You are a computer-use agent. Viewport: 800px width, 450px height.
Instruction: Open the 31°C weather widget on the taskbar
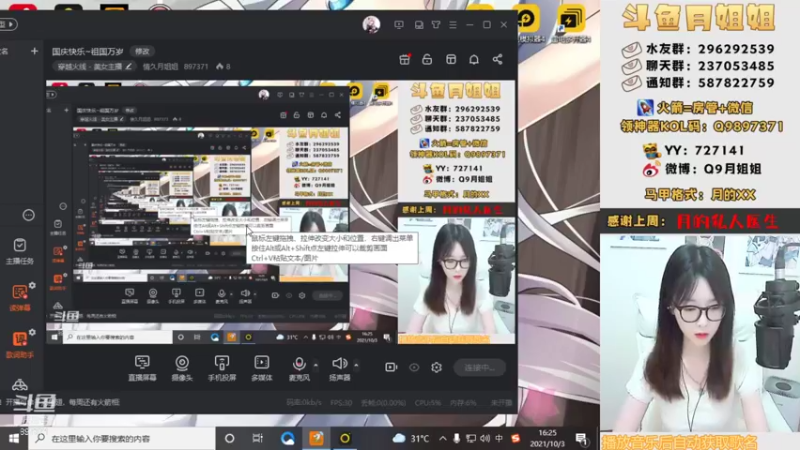[x=411, y=438]
